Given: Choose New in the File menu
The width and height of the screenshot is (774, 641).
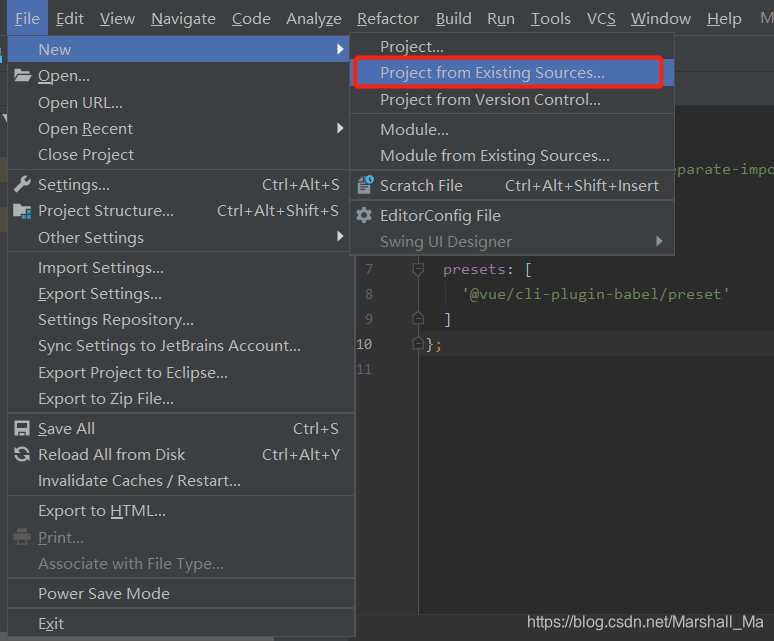Looking at the screenshot, I should coord(179,49).
